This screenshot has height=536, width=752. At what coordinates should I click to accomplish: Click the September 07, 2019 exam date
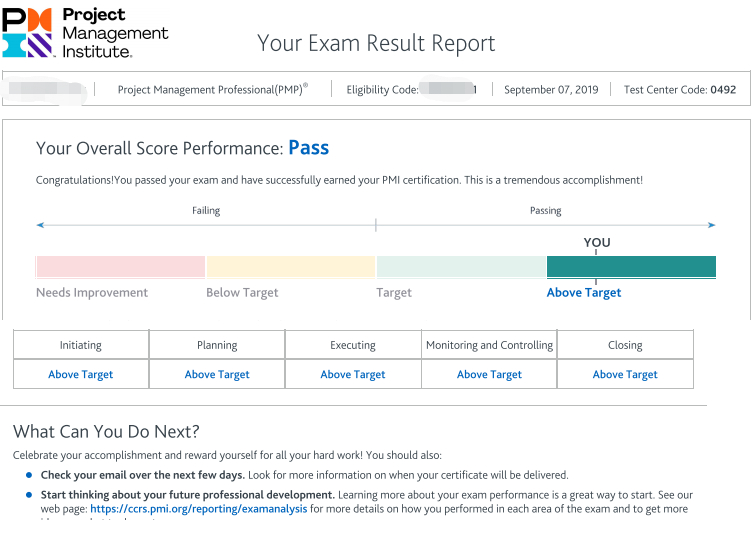(x=551, y=90)
